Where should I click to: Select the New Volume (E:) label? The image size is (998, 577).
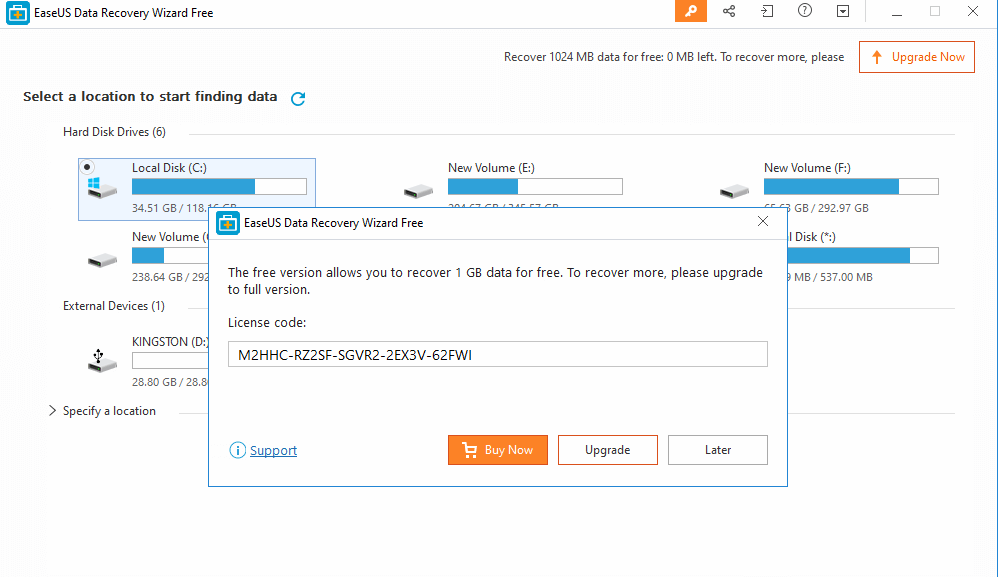[x=491, y=168]
